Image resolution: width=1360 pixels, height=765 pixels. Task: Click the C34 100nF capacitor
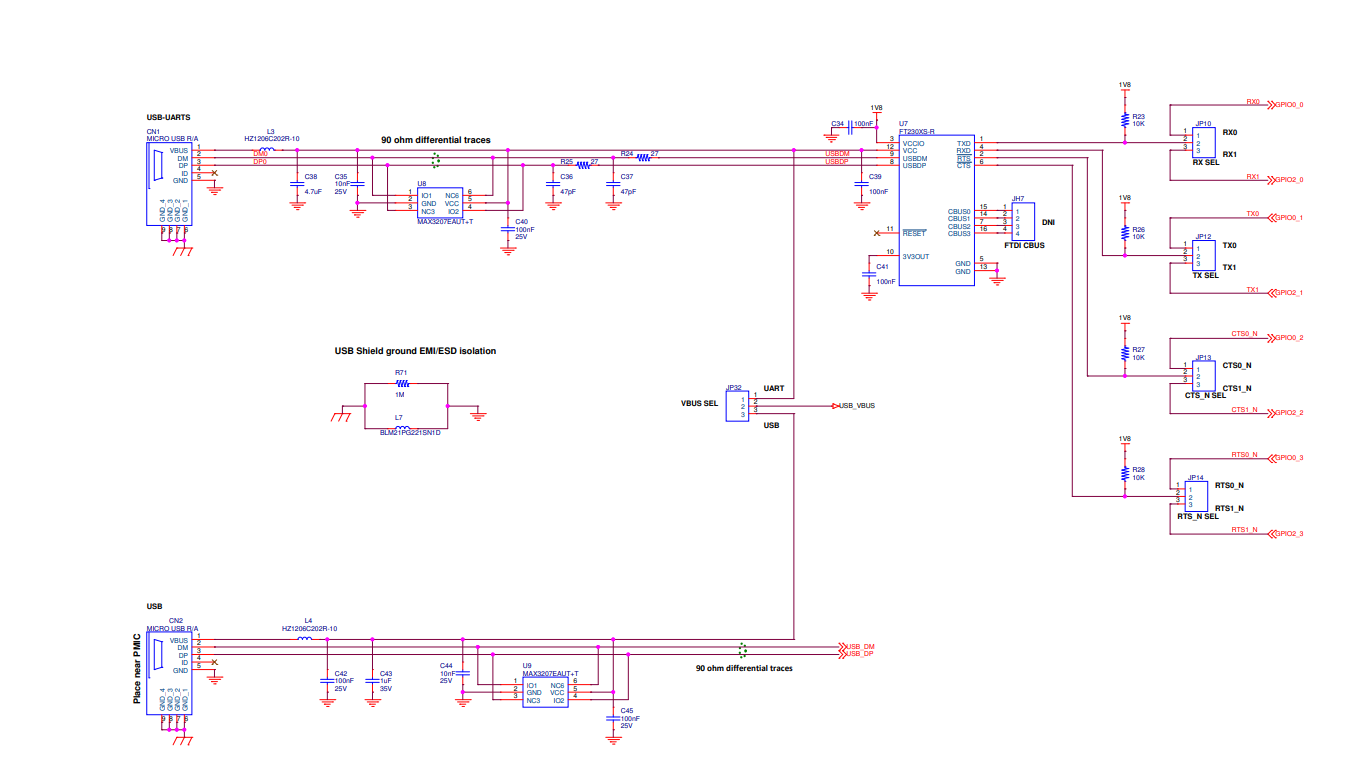tap(848, 129)
